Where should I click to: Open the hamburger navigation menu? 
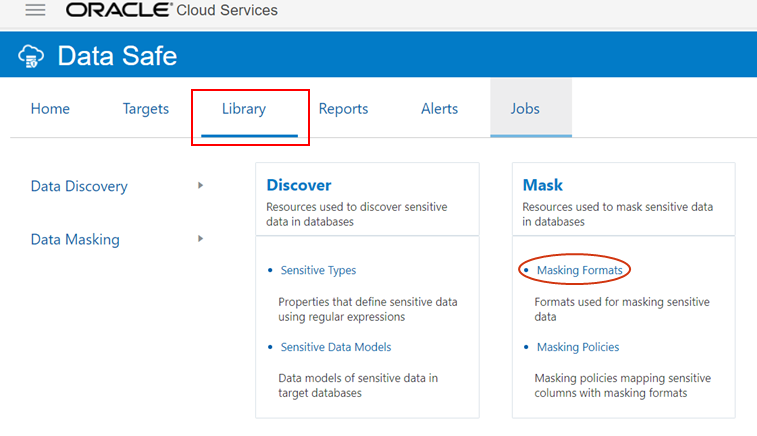[35, 10]
